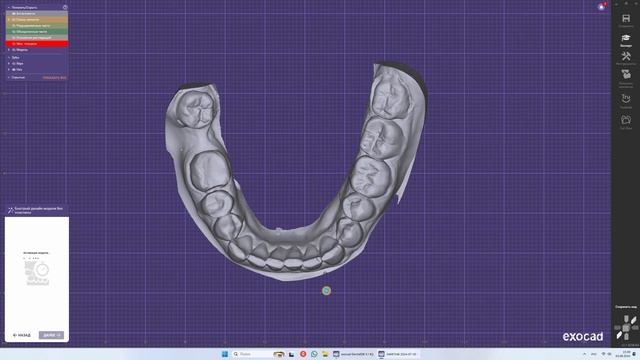Viewport: 640px width, 360px height.
Task: Open the Tools hammer and wrench icon
Action: coord(626,56)
